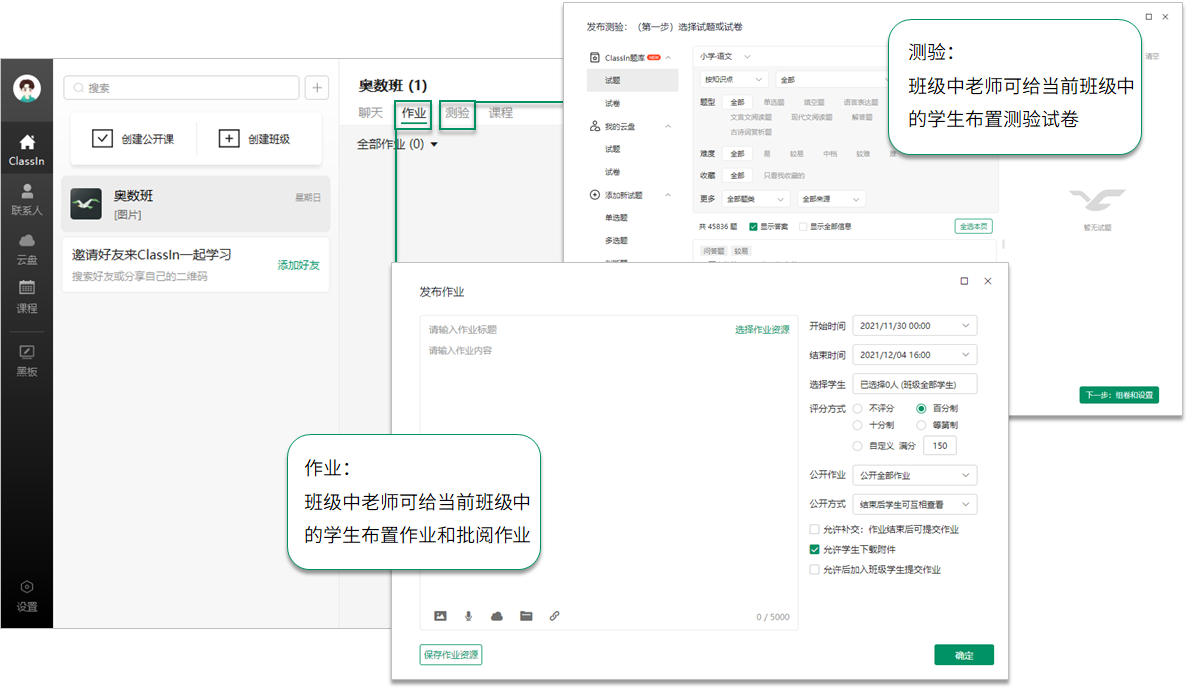Select 多选题 under 添加新试题
This screenshot has width=1189, height=690.
coord(616,240)
